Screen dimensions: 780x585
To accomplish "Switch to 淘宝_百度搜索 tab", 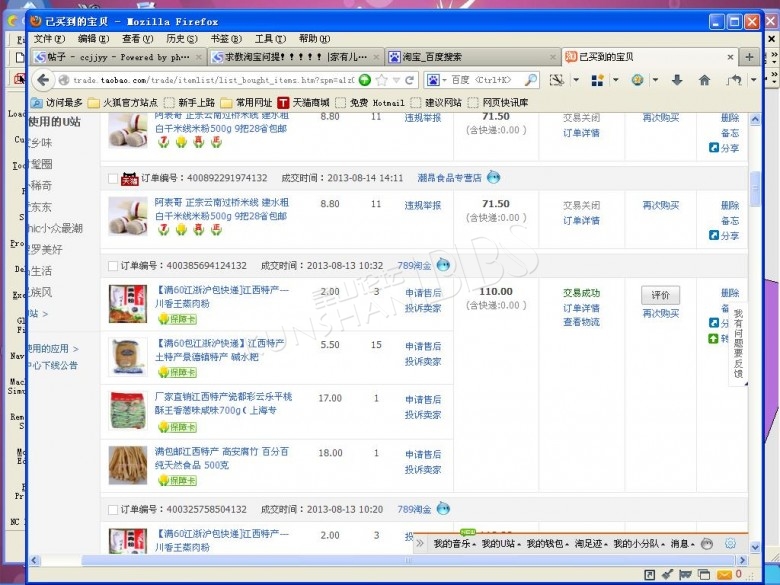I will pos(472,57).
